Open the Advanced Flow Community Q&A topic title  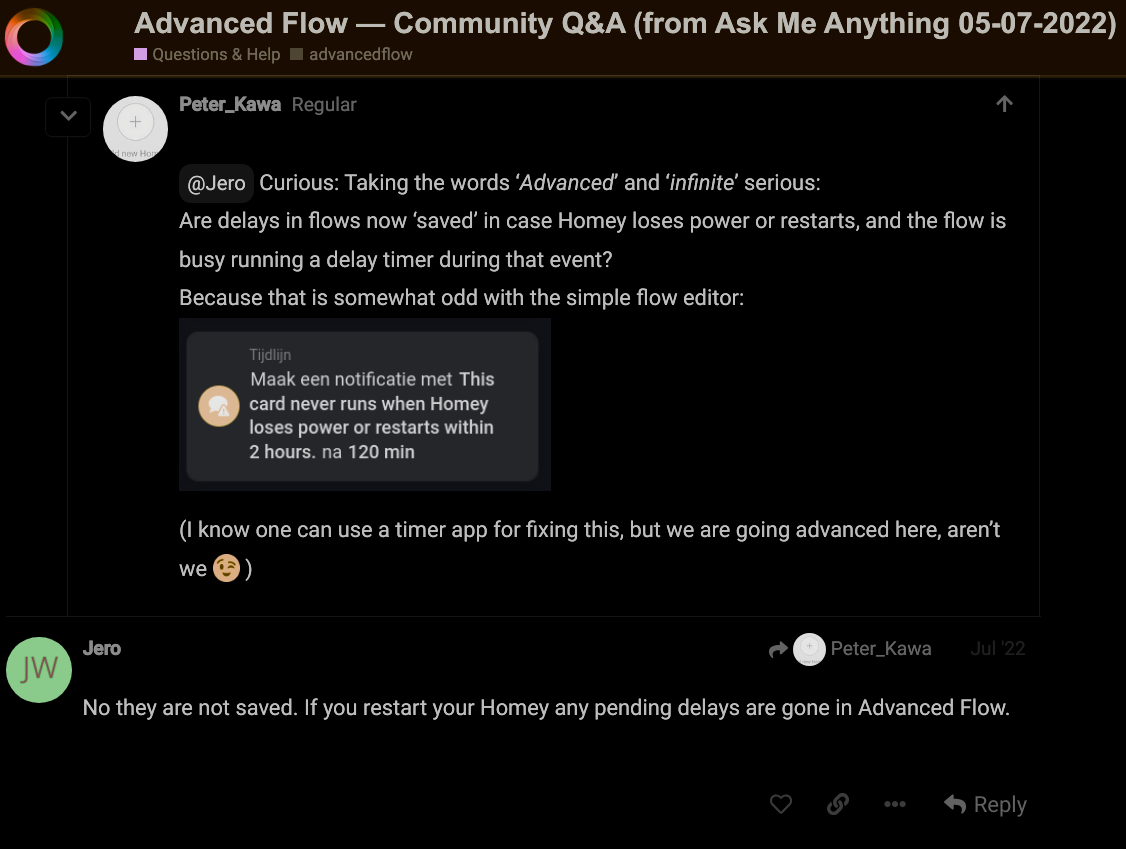625,23
